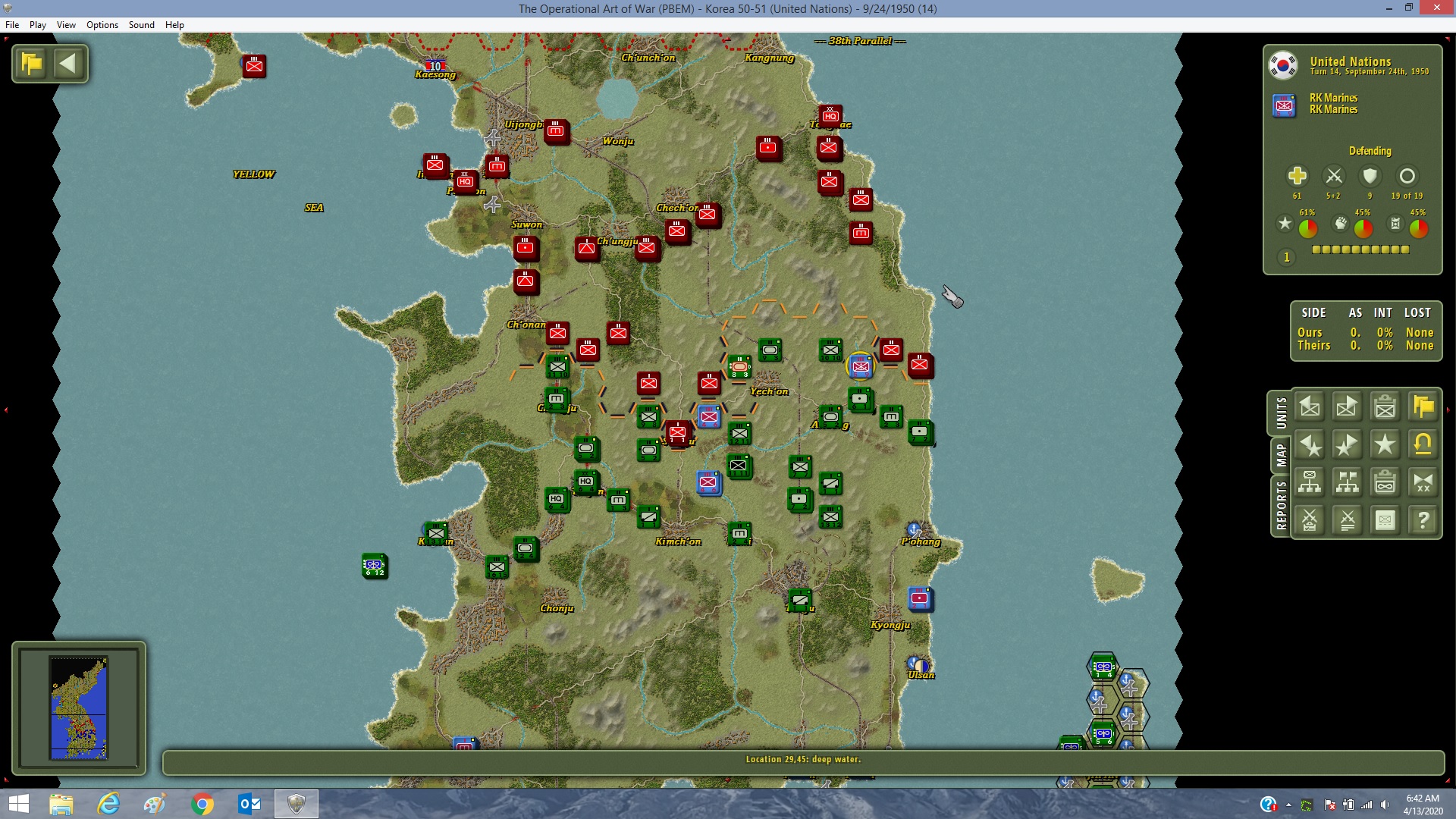Click the circle movement icon in unit panel
Viewport: 1456px width, 819px height.
click(x=1407, y=176)
